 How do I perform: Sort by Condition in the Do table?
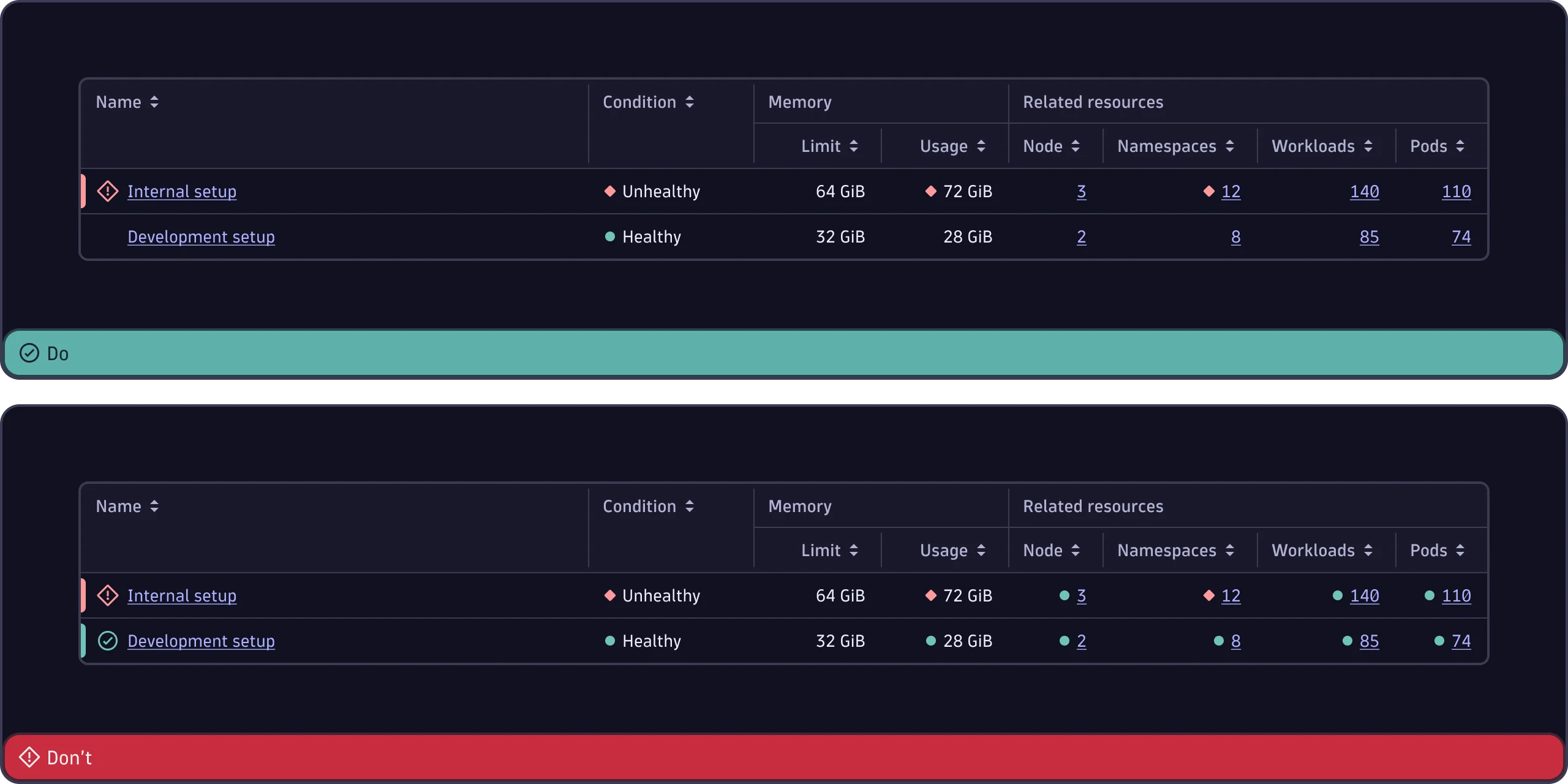pyautogui.click(x=690, y=102)
